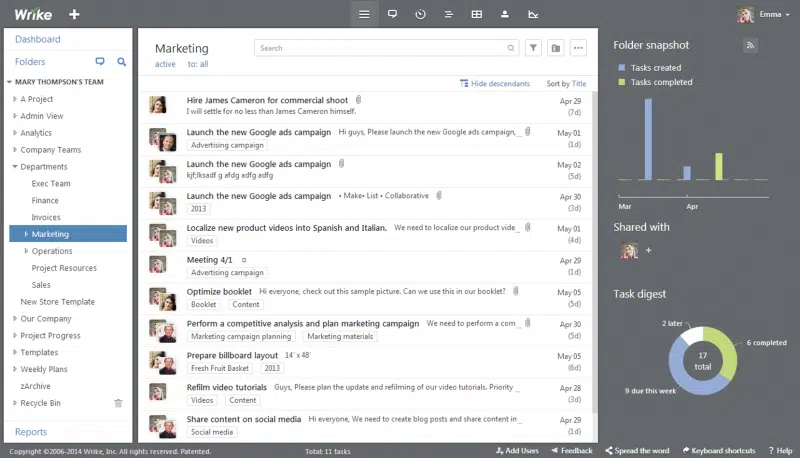Select the zArchive folder

[x=35, y=386]
